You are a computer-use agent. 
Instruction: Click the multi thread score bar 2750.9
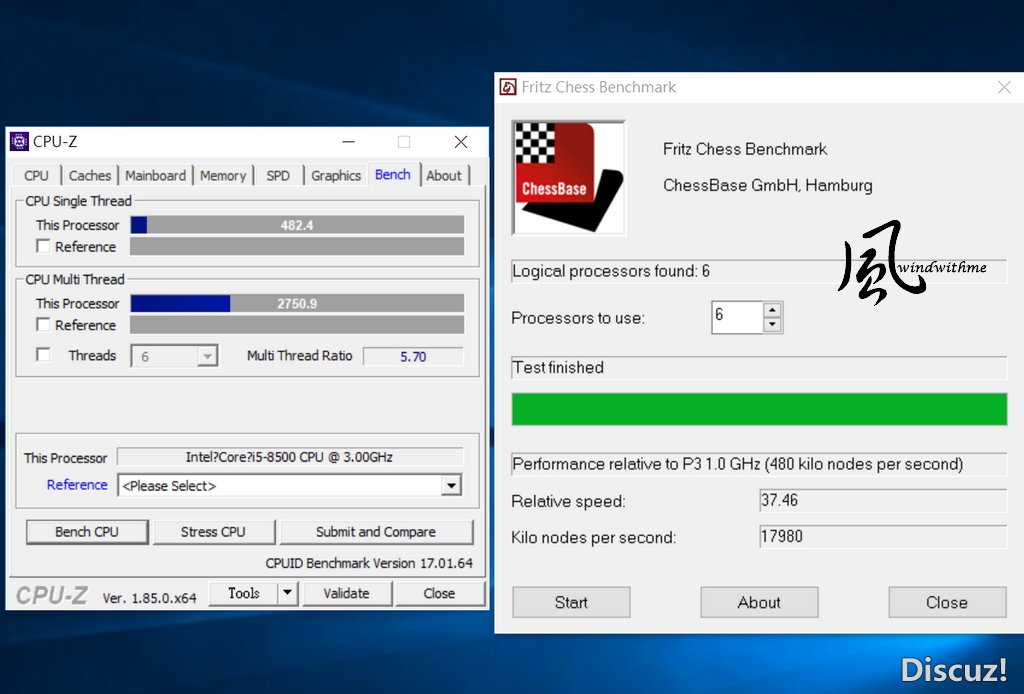pyautogui.click(x=297, y=304)
